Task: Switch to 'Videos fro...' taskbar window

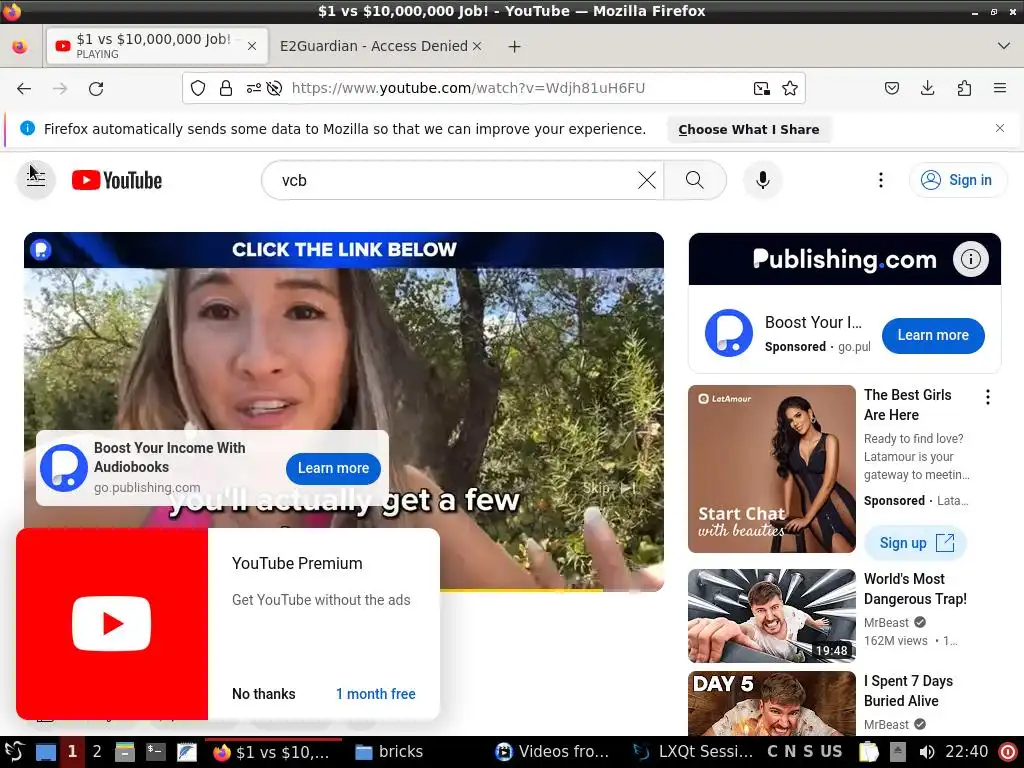Action: [552, 752]
